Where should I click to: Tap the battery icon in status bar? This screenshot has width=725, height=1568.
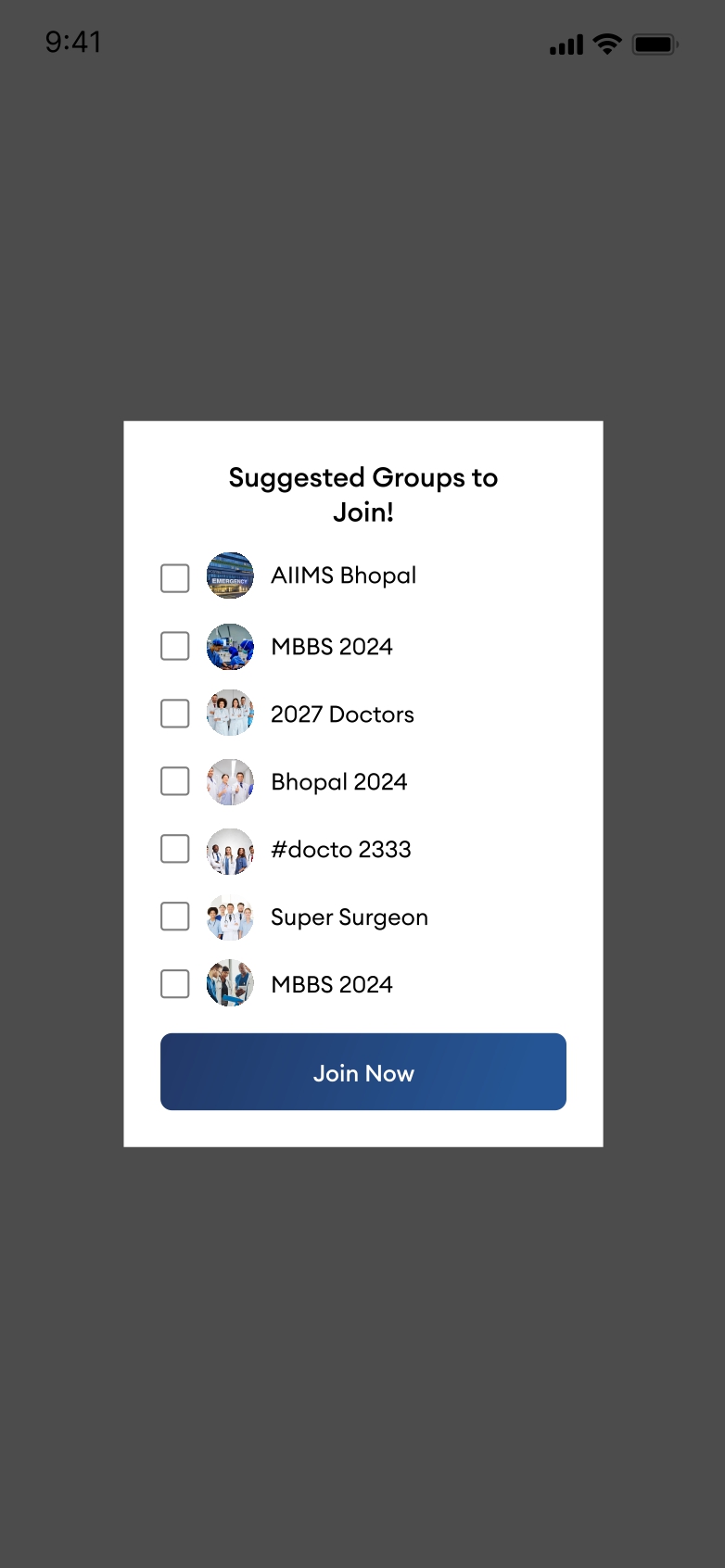tap(655, 44)
